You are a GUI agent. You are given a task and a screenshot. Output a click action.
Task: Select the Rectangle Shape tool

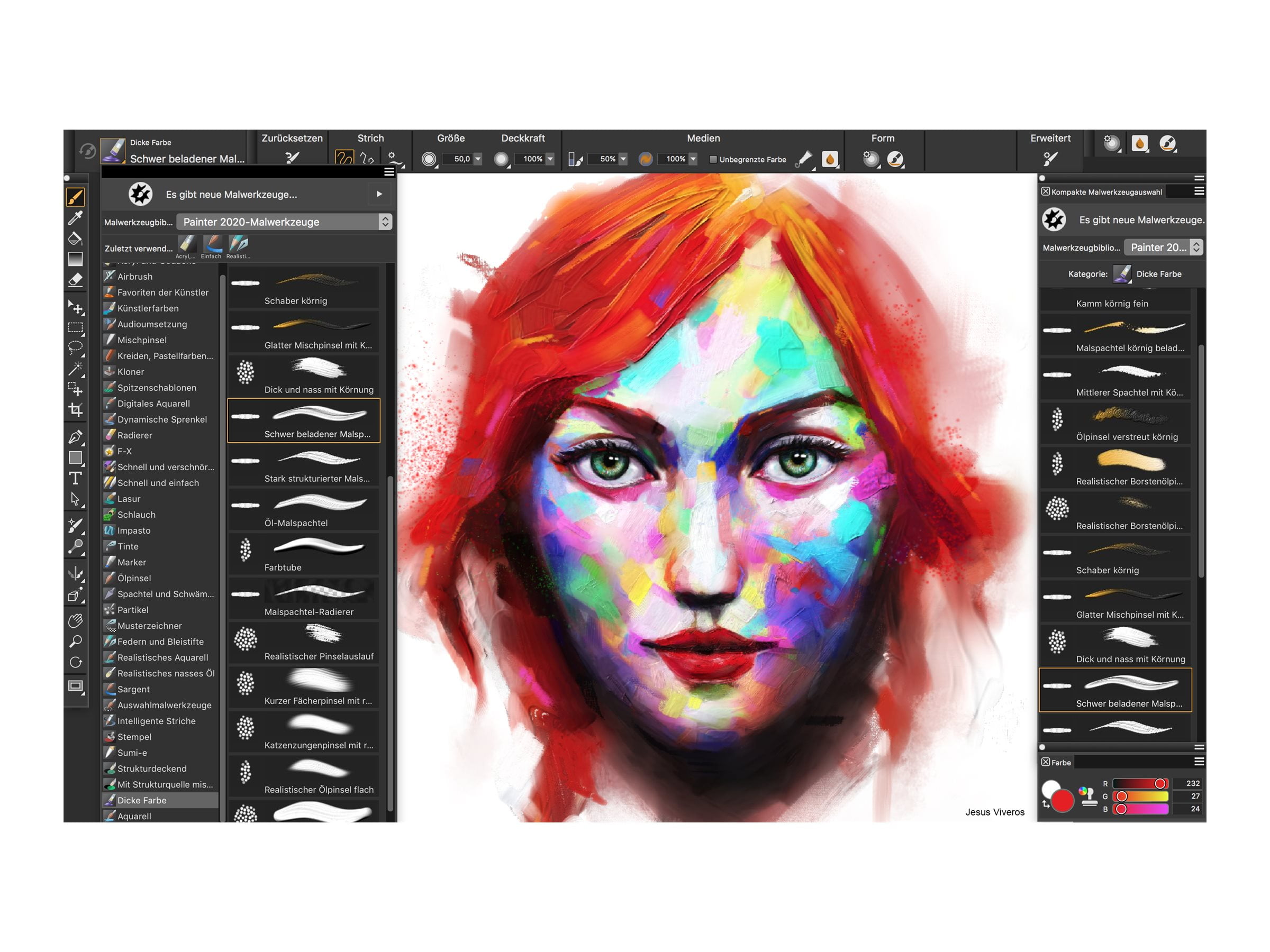click(76, 457)
